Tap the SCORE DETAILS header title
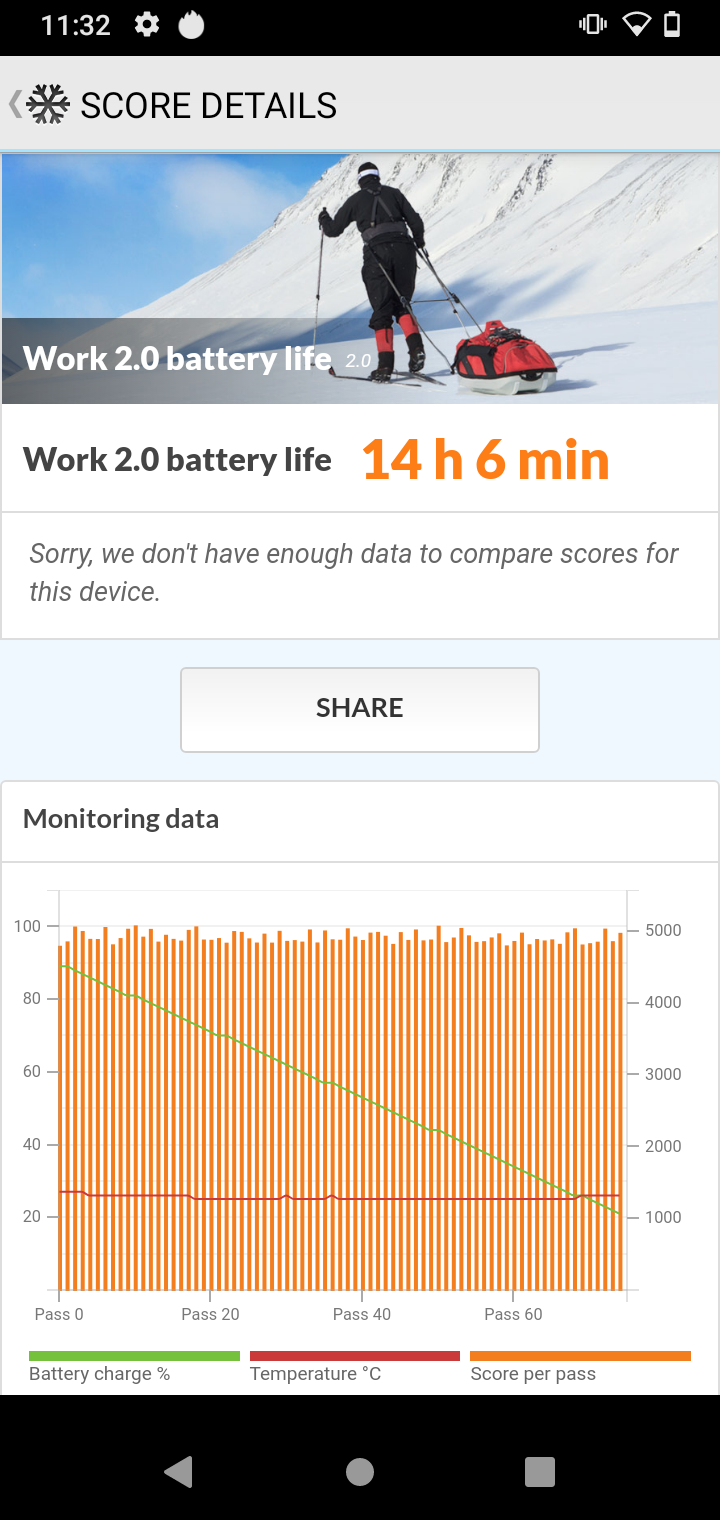The width and height of the screenshot is (720, 1520). pos(208,105)
